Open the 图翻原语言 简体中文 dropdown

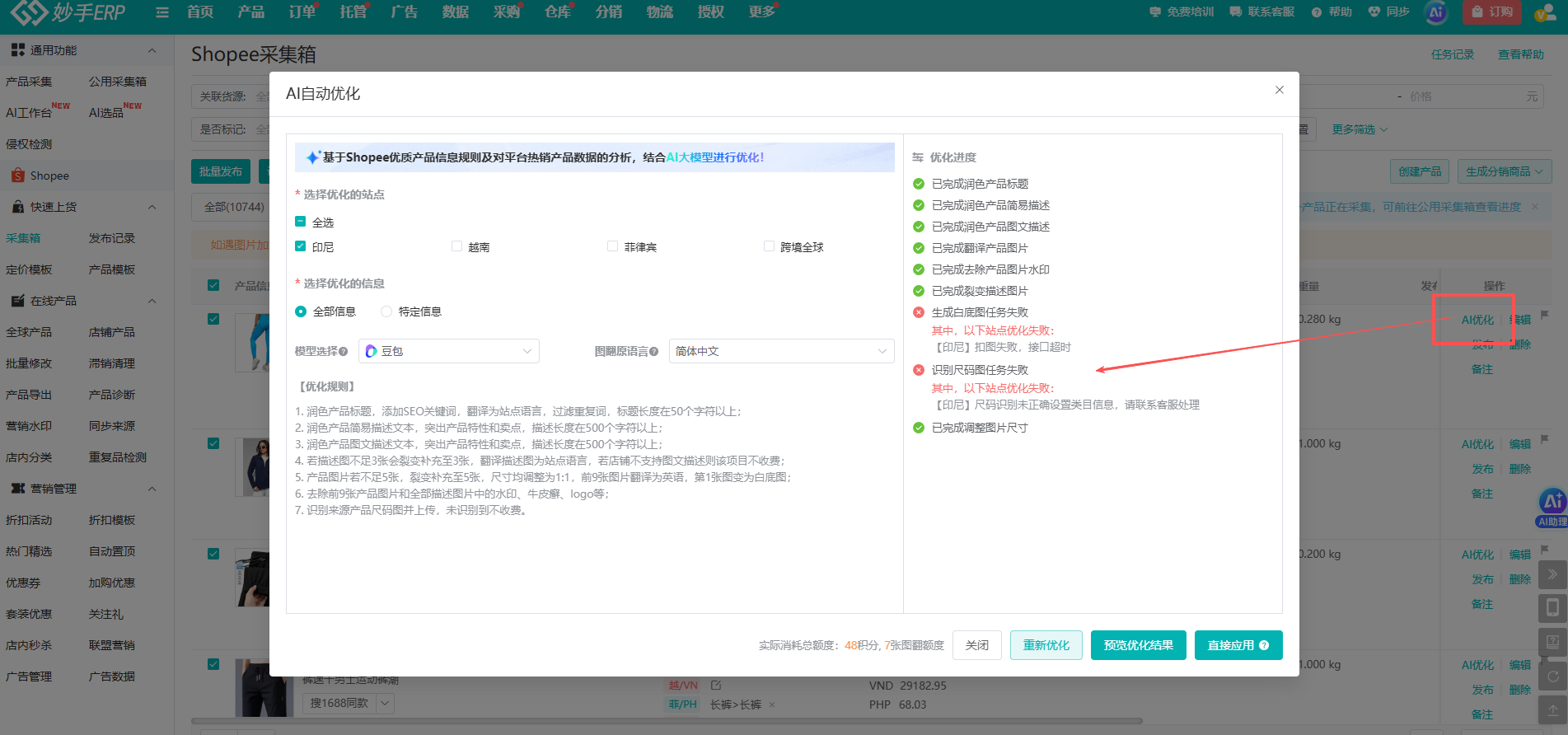pyautogui.click(x=781, y=351)
